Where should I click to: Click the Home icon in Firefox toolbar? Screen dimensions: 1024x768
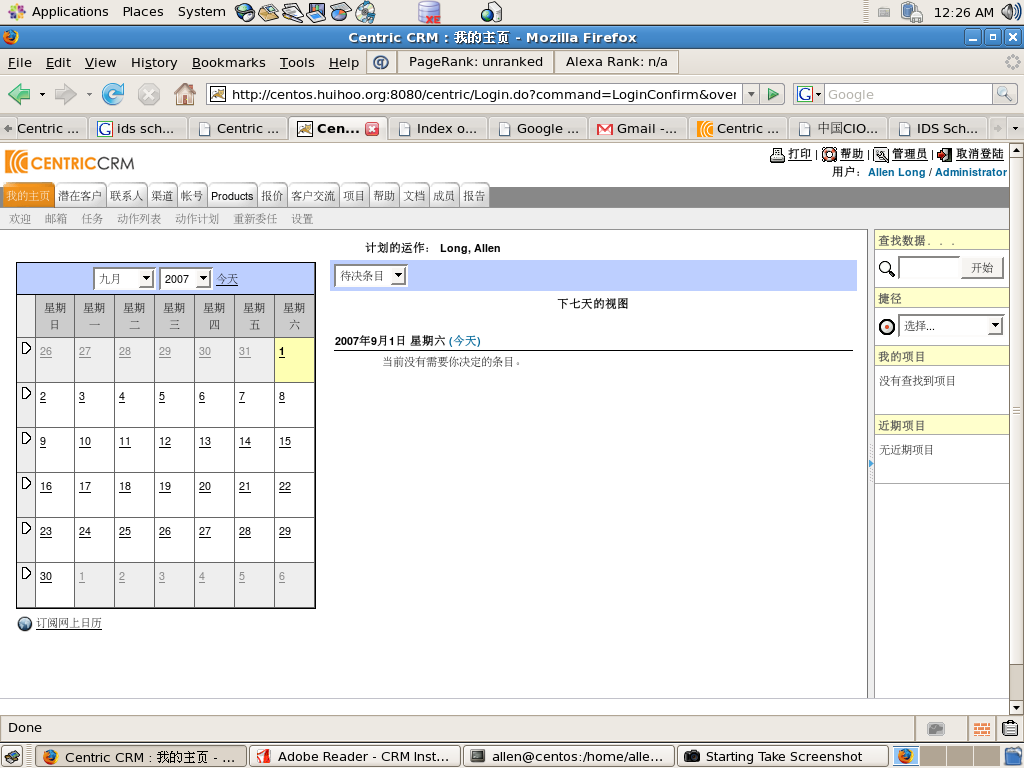[x=184, y=94]
